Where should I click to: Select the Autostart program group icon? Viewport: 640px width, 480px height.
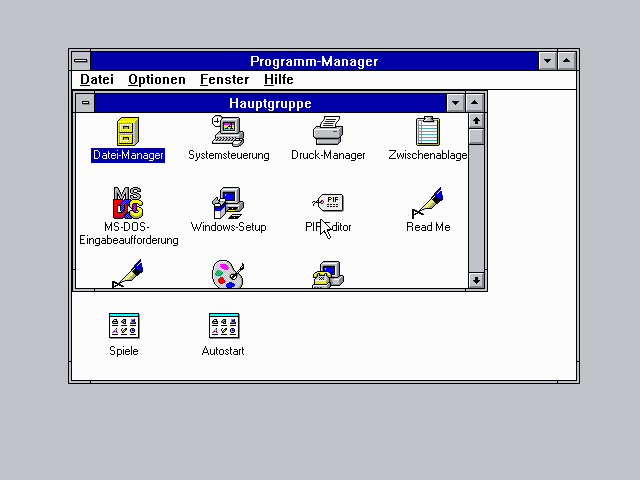click(223, 326)
